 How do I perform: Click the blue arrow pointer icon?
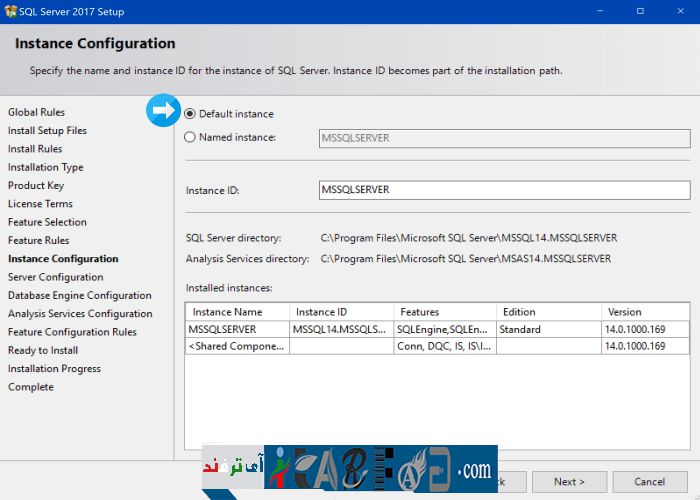(162, 111)
